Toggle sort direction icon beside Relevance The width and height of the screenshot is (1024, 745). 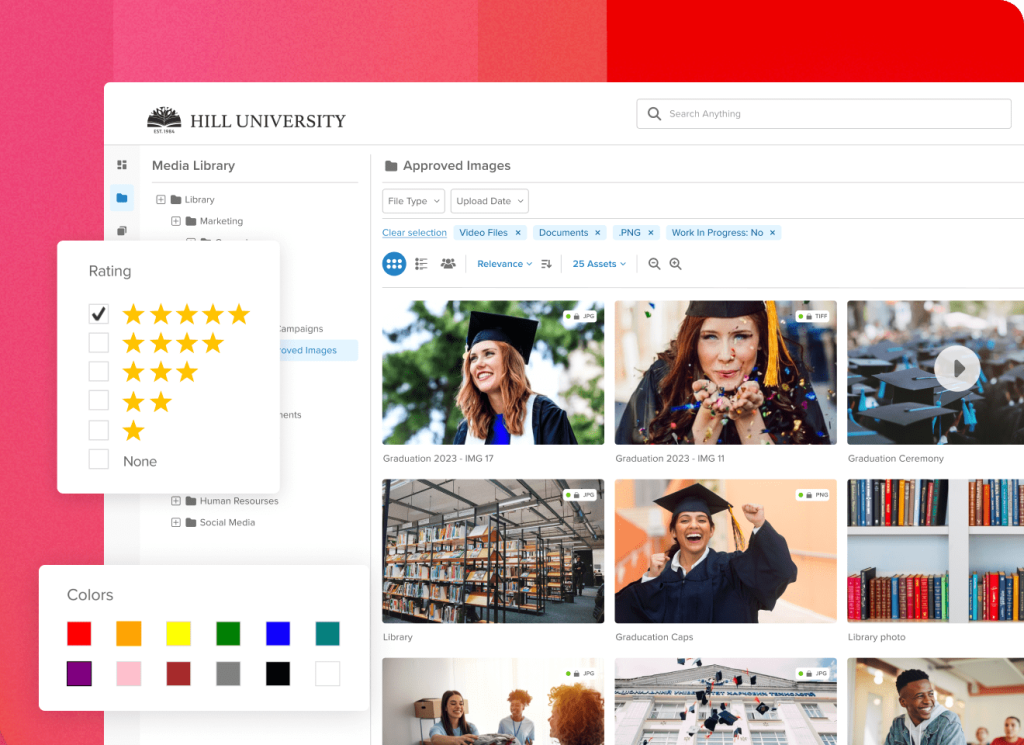[546, 264]
